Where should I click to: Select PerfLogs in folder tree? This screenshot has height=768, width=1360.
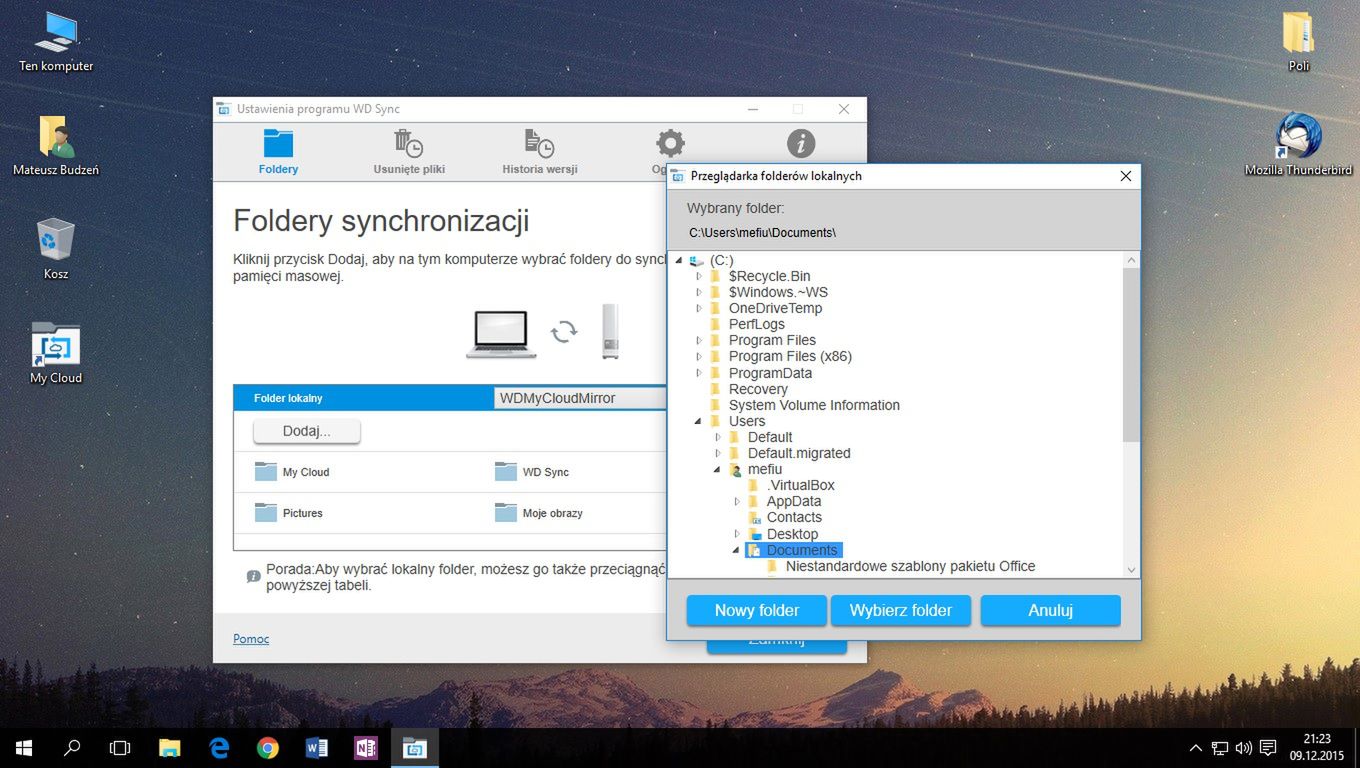click(756, 324)
